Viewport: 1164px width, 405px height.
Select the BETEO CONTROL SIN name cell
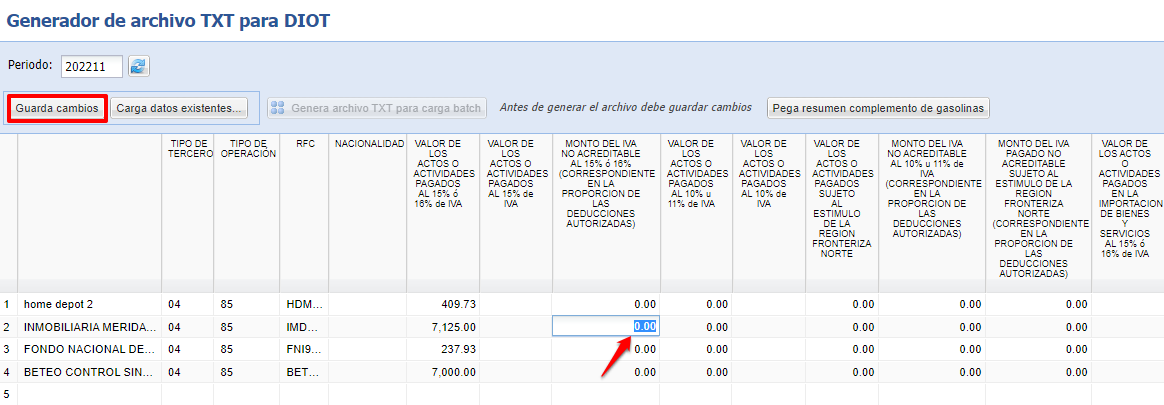pyautogui.click(x=90, y=372)
